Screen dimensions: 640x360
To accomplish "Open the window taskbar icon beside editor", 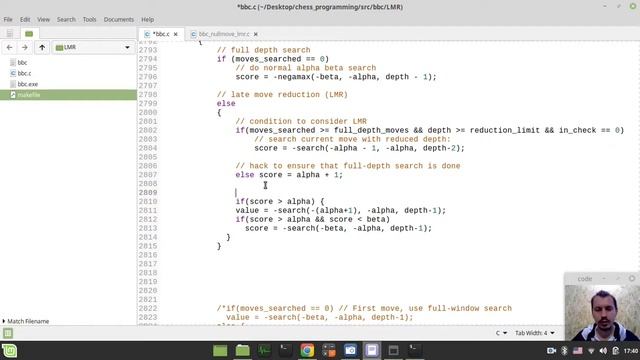I will 393,351.
